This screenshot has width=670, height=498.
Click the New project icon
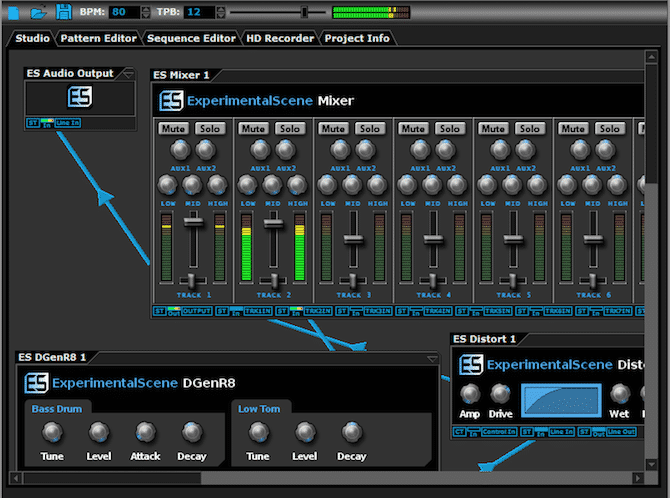coord(13,12)
